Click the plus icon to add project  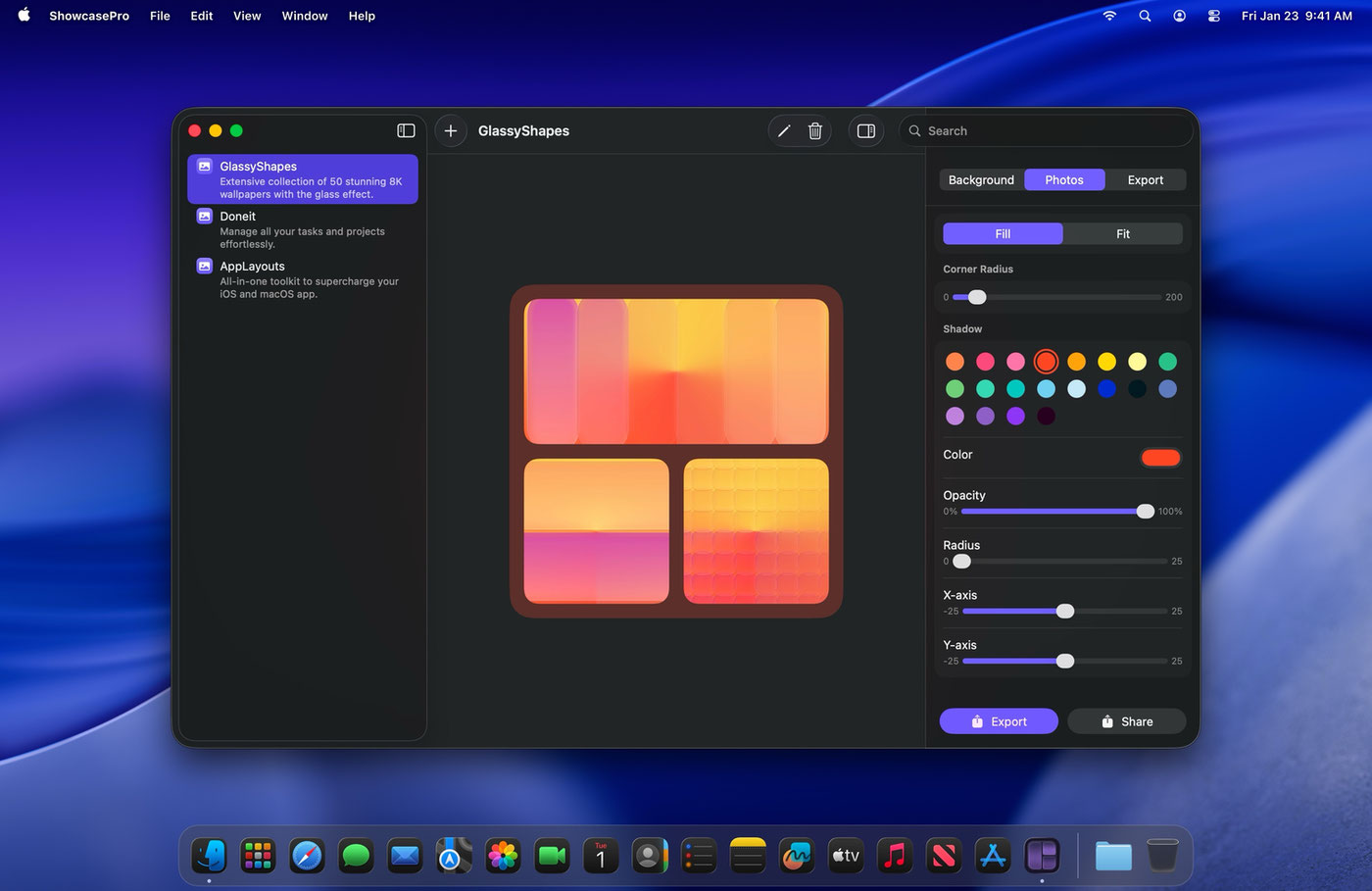click(x=451, y=130)
